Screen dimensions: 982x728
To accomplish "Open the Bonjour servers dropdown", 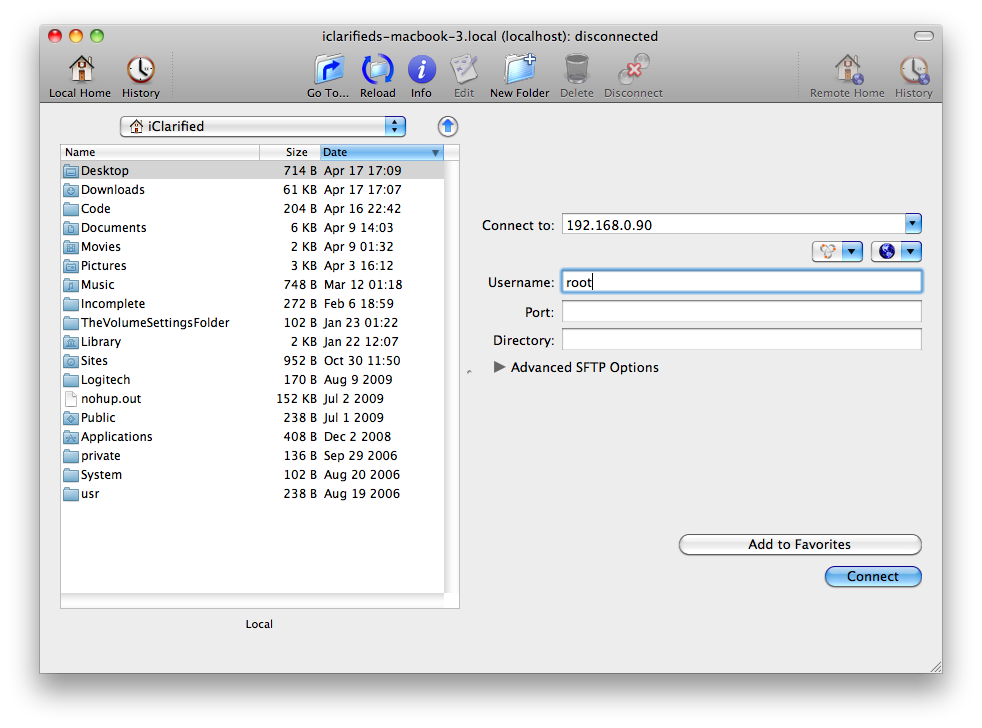I will 837,252.
